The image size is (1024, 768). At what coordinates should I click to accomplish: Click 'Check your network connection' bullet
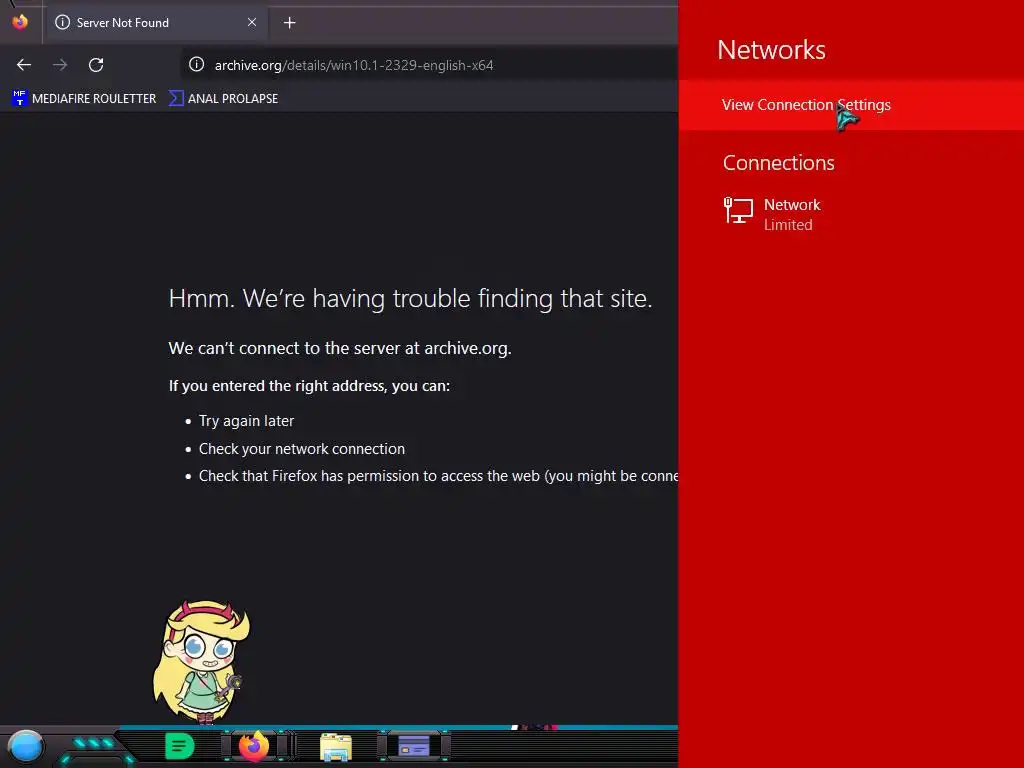click(302, 449)
